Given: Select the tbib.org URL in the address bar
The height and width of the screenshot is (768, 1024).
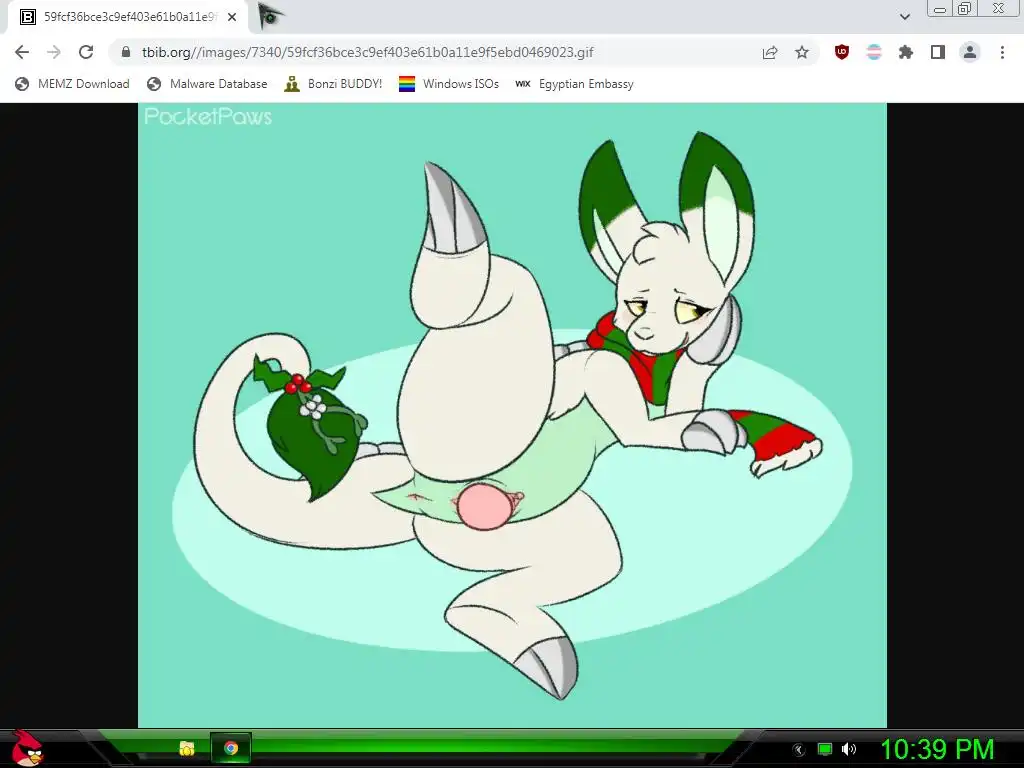Looking at the screenshot, I should [x=367, y=52].
